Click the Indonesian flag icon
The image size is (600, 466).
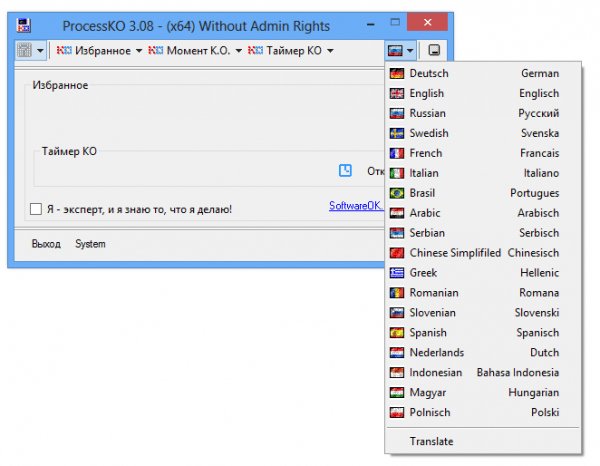pyautogui.click(x=397, y=372)
